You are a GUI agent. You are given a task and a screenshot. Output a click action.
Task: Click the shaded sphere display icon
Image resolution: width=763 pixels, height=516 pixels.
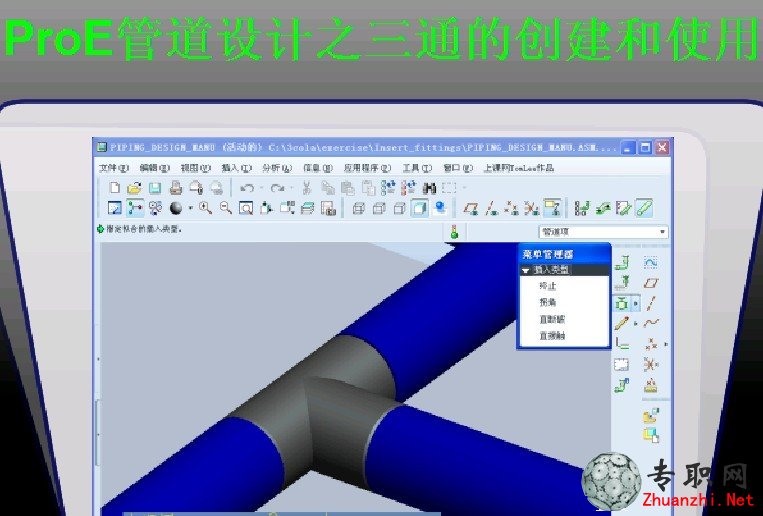click(176, 208)
